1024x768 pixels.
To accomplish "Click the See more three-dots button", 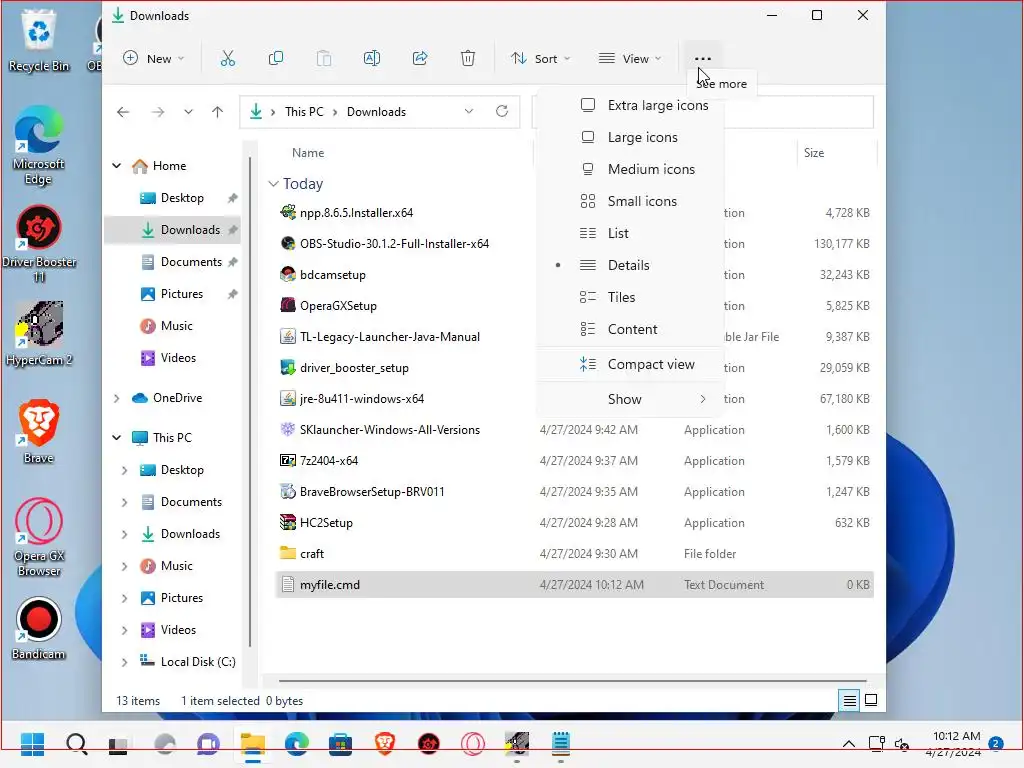I will [x=703, y=59].
